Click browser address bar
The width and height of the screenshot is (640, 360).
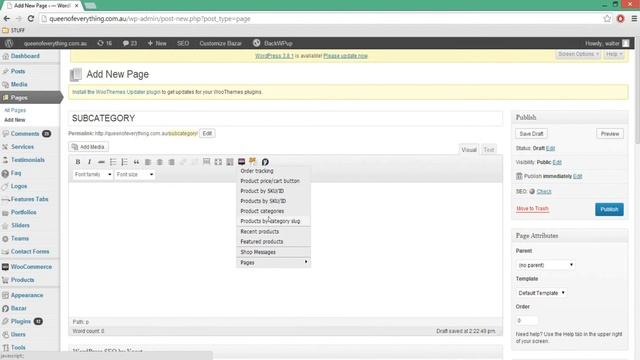[x=322, y=19]
